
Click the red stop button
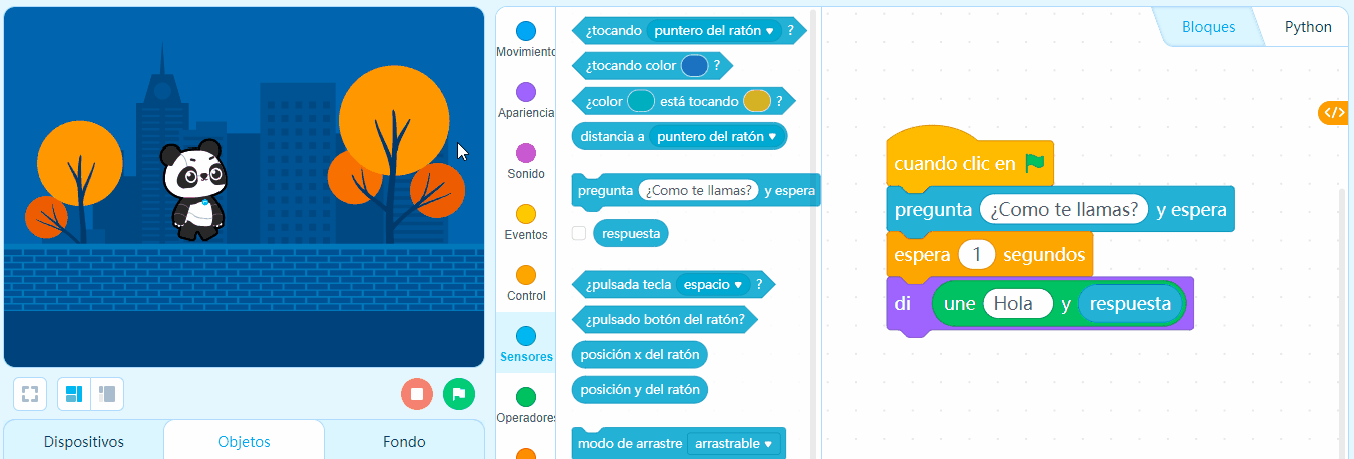tap(417, 394)
